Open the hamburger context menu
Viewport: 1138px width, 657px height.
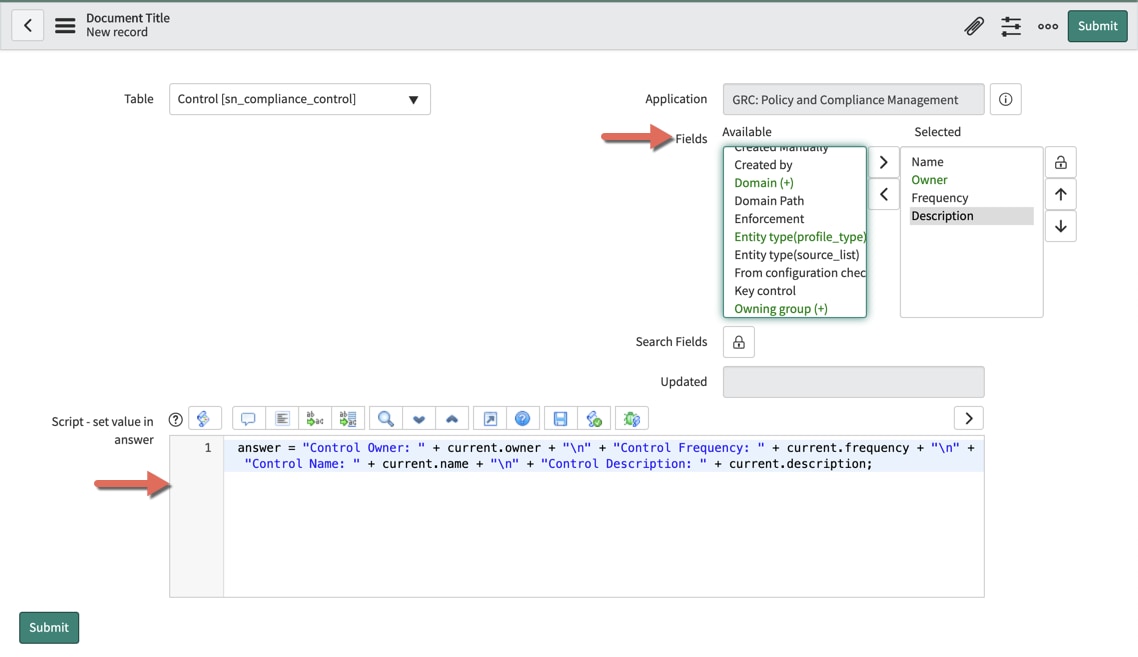pos(65,25)
